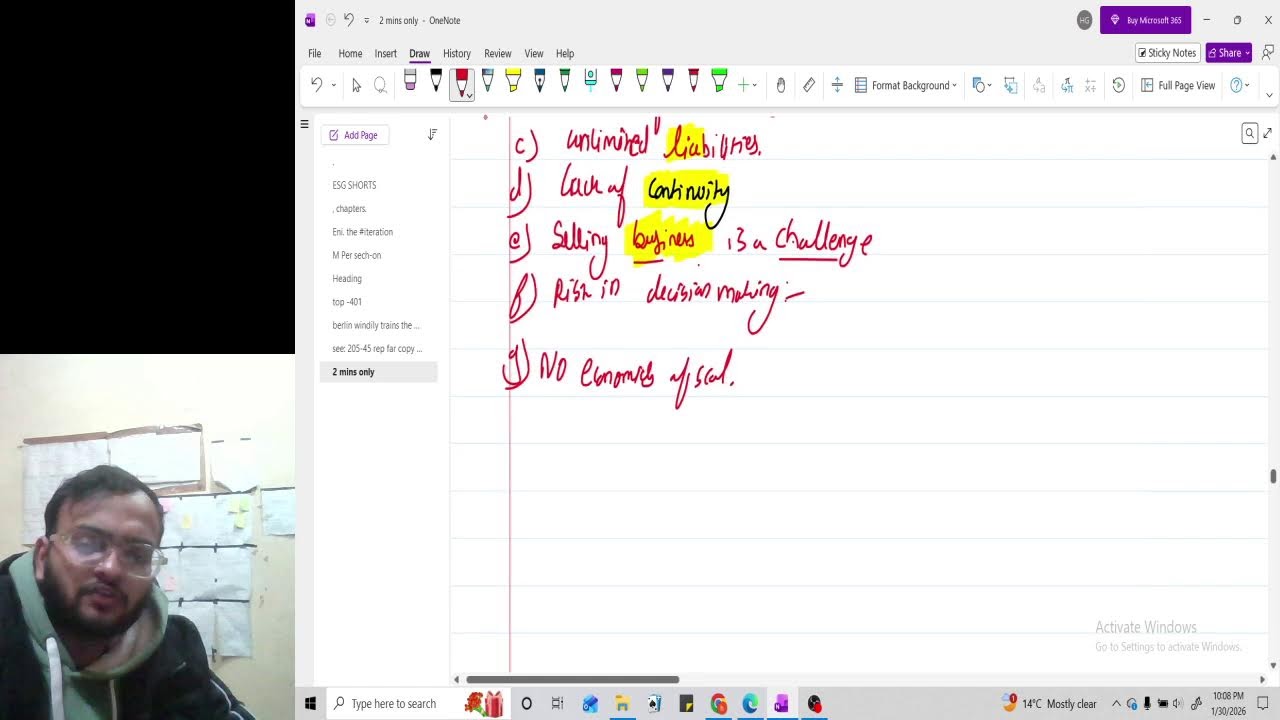Toggle the Ruler tool
1280x720 pixels.
[809, 85]
